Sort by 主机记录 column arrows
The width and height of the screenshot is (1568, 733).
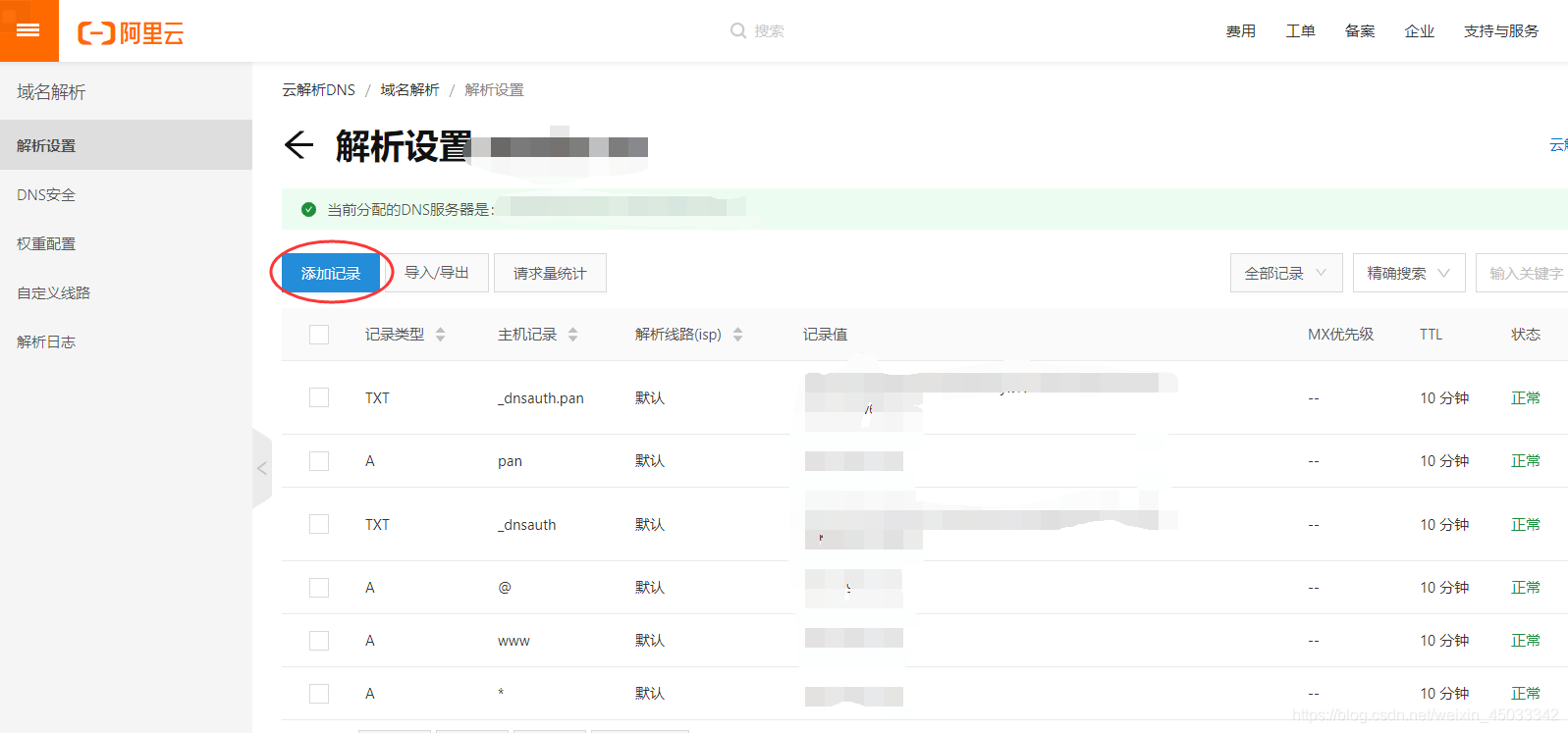(572, 335)
